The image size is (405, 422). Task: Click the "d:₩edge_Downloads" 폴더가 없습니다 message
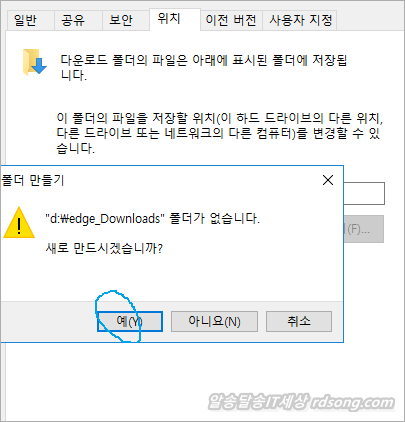(152, 219)
